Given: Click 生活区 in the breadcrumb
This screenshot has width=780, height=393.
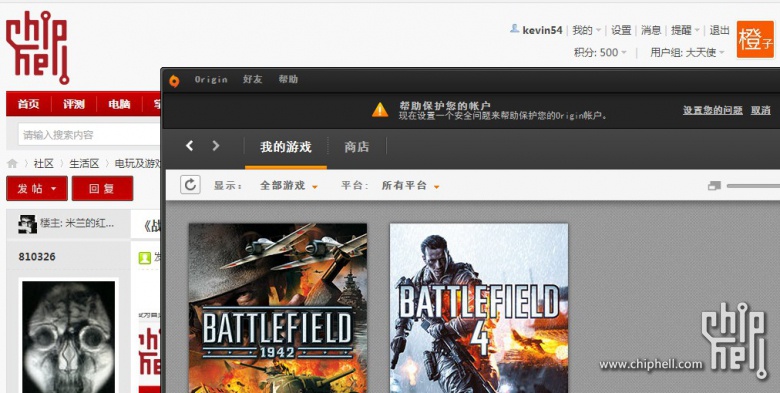Looking at the screenshot, I should [x=84, y=164].
